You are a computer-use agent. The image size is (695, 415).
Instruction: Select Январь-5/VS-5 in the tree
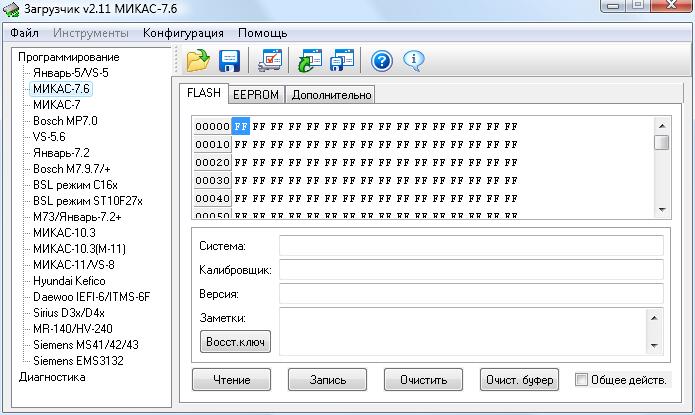pos(70,73)
